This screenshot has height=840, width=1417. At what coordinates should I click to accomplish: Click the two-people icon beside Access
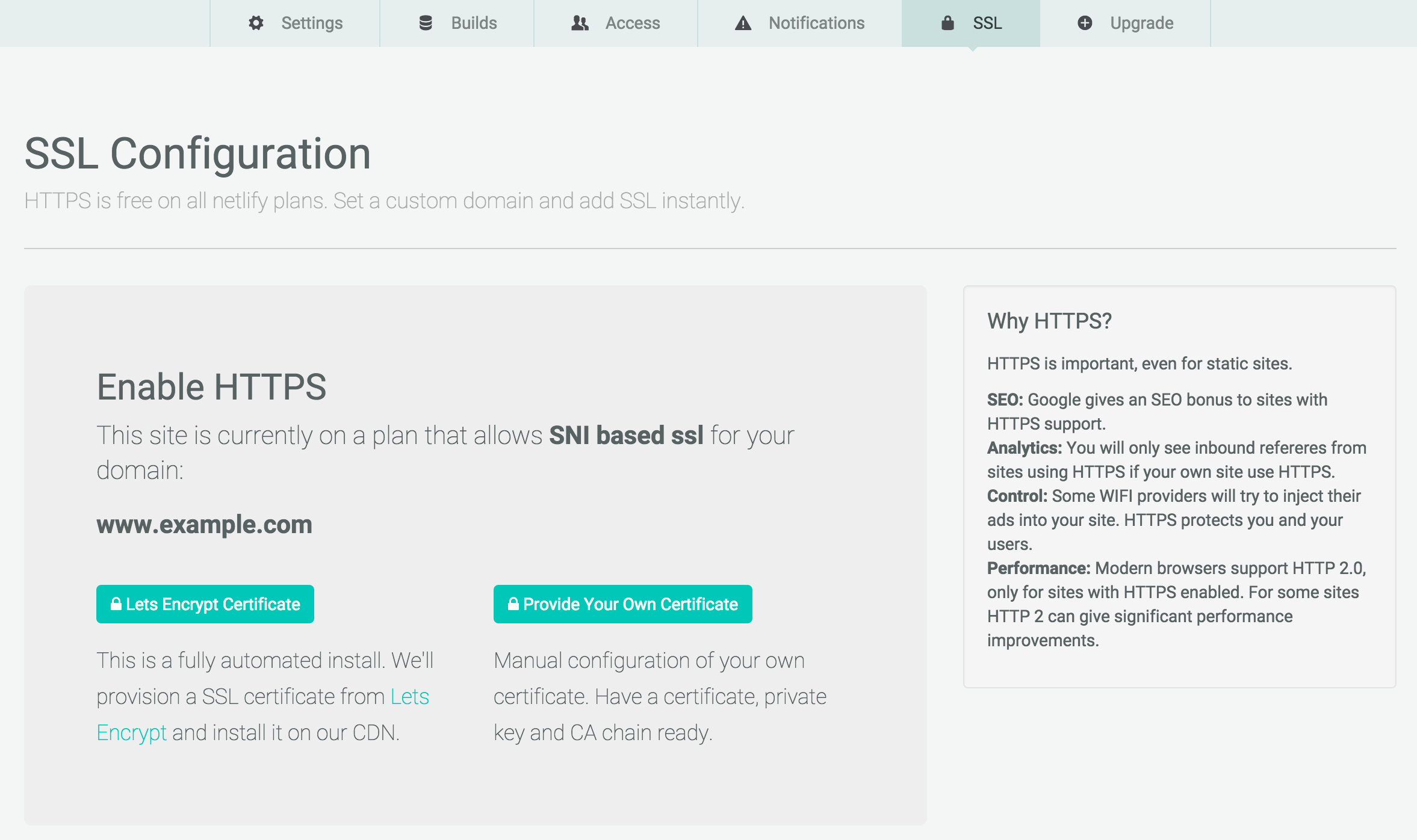(580, 23)
